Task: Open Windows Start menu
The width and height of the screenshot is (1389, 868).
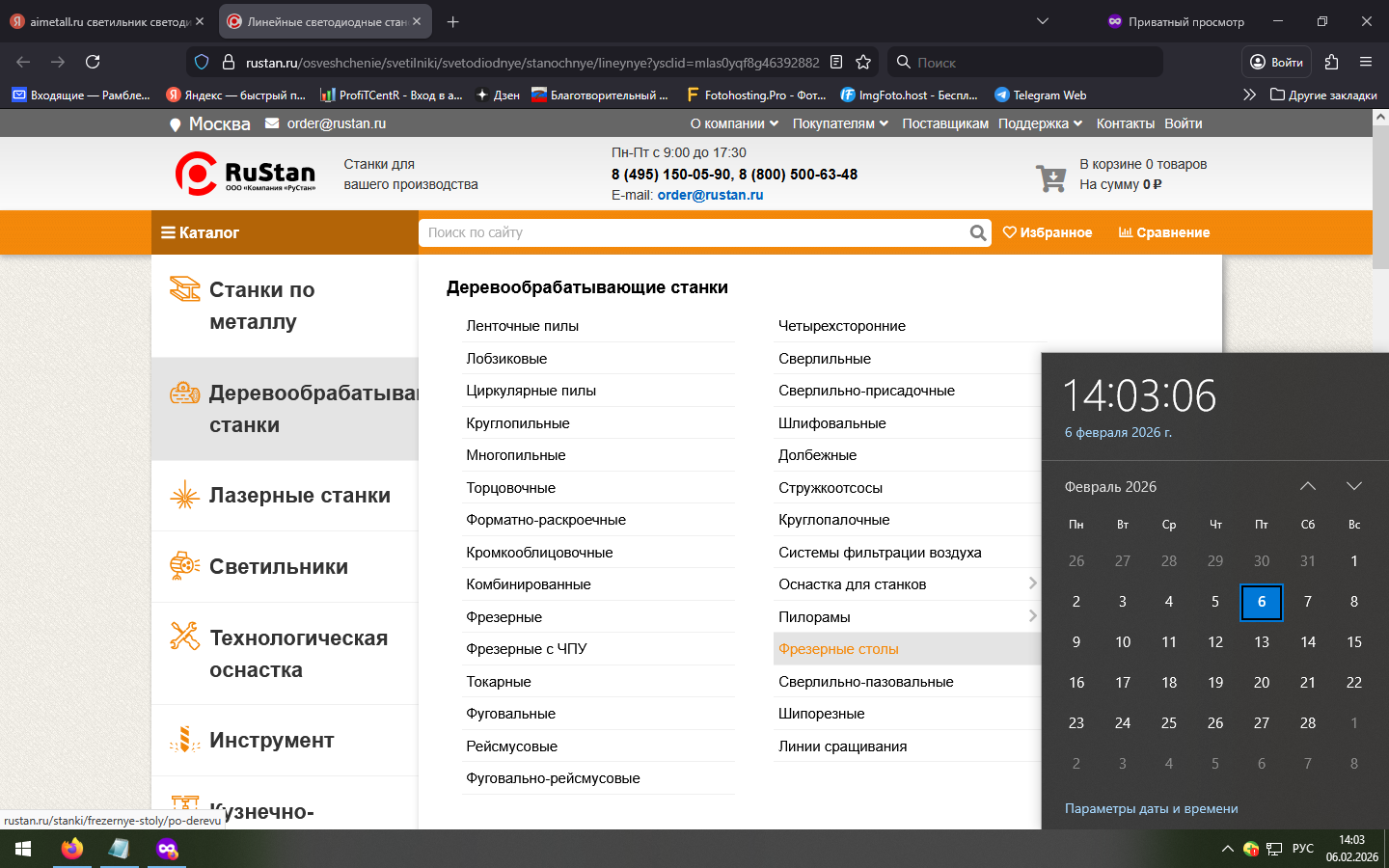Action: (23, 849)
